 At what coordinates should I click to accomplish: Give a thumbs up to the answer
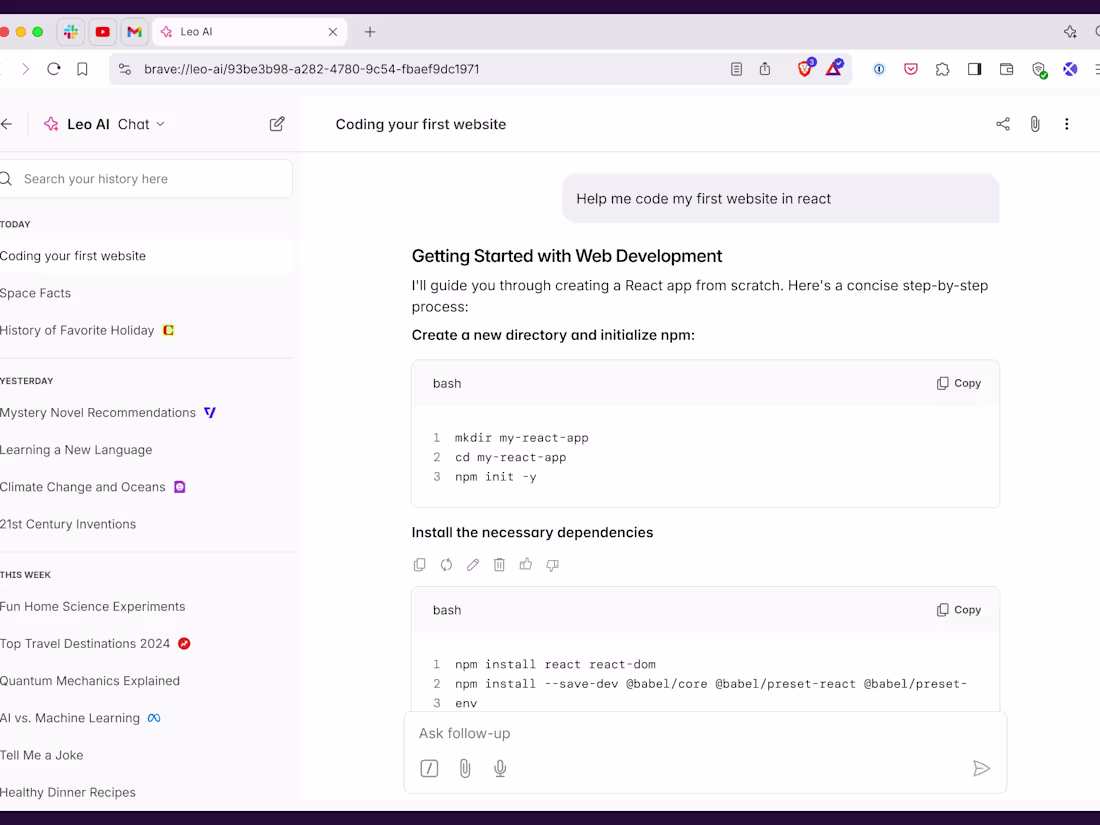coord(525,564)
